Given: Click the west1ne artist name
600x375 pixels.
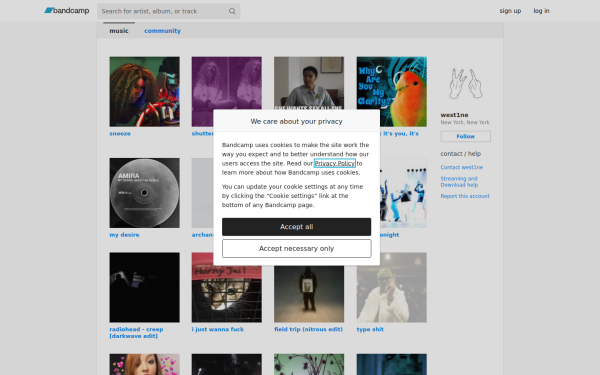Looking at the screenshot, I should (454, 115).
